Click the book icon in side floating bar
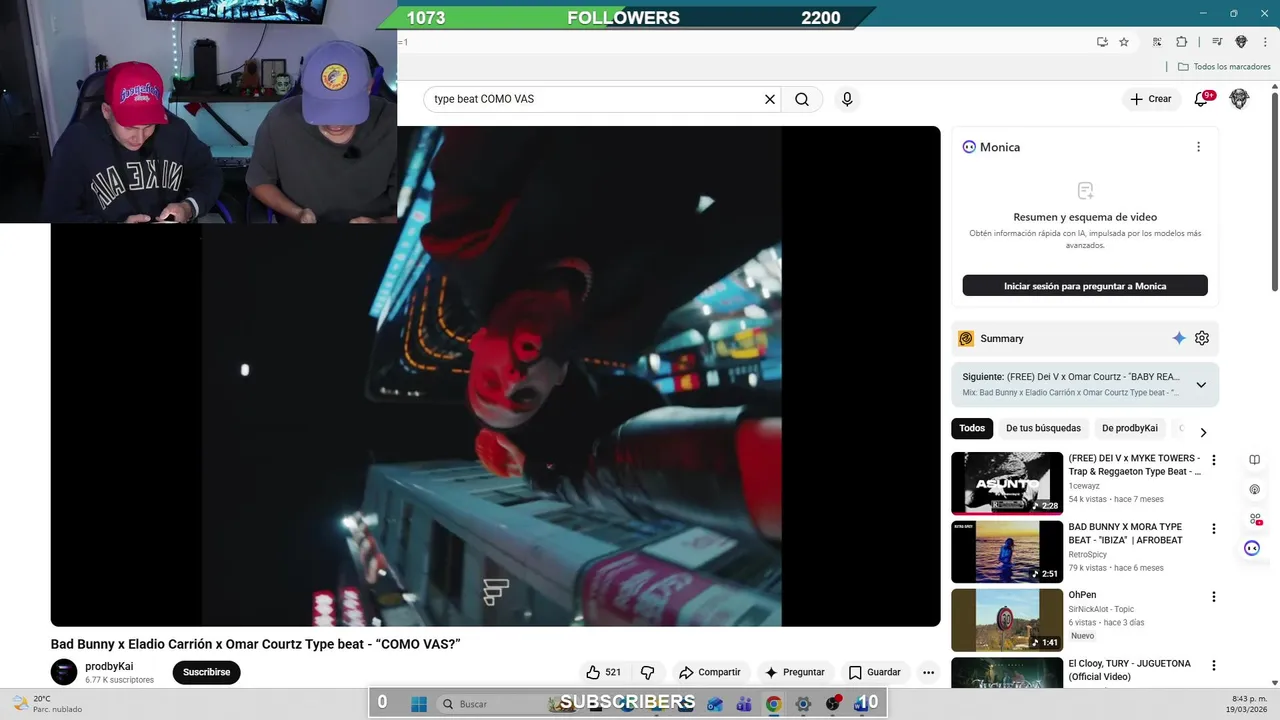1280x720 pixels. (1254, 460)
